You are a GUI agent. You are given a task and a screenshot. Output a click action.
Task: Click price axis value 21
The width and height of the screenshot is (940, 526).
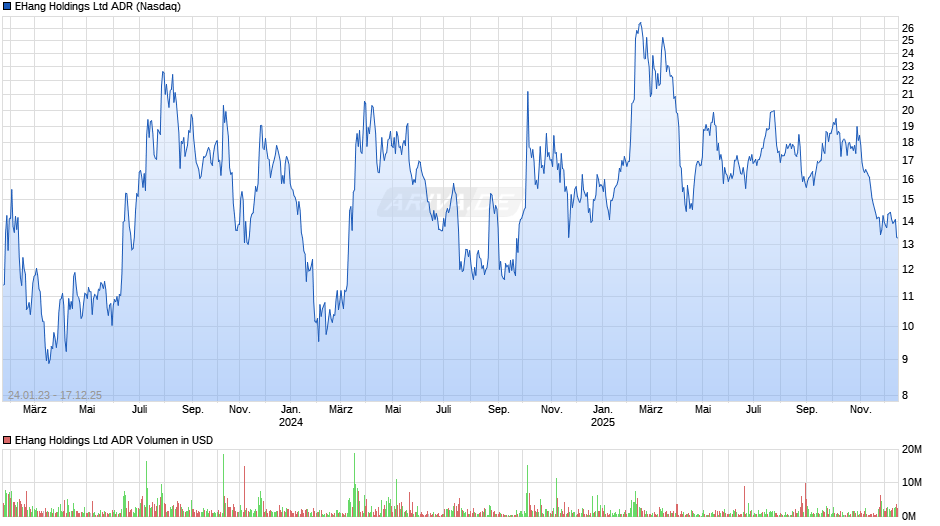[908, 94]
